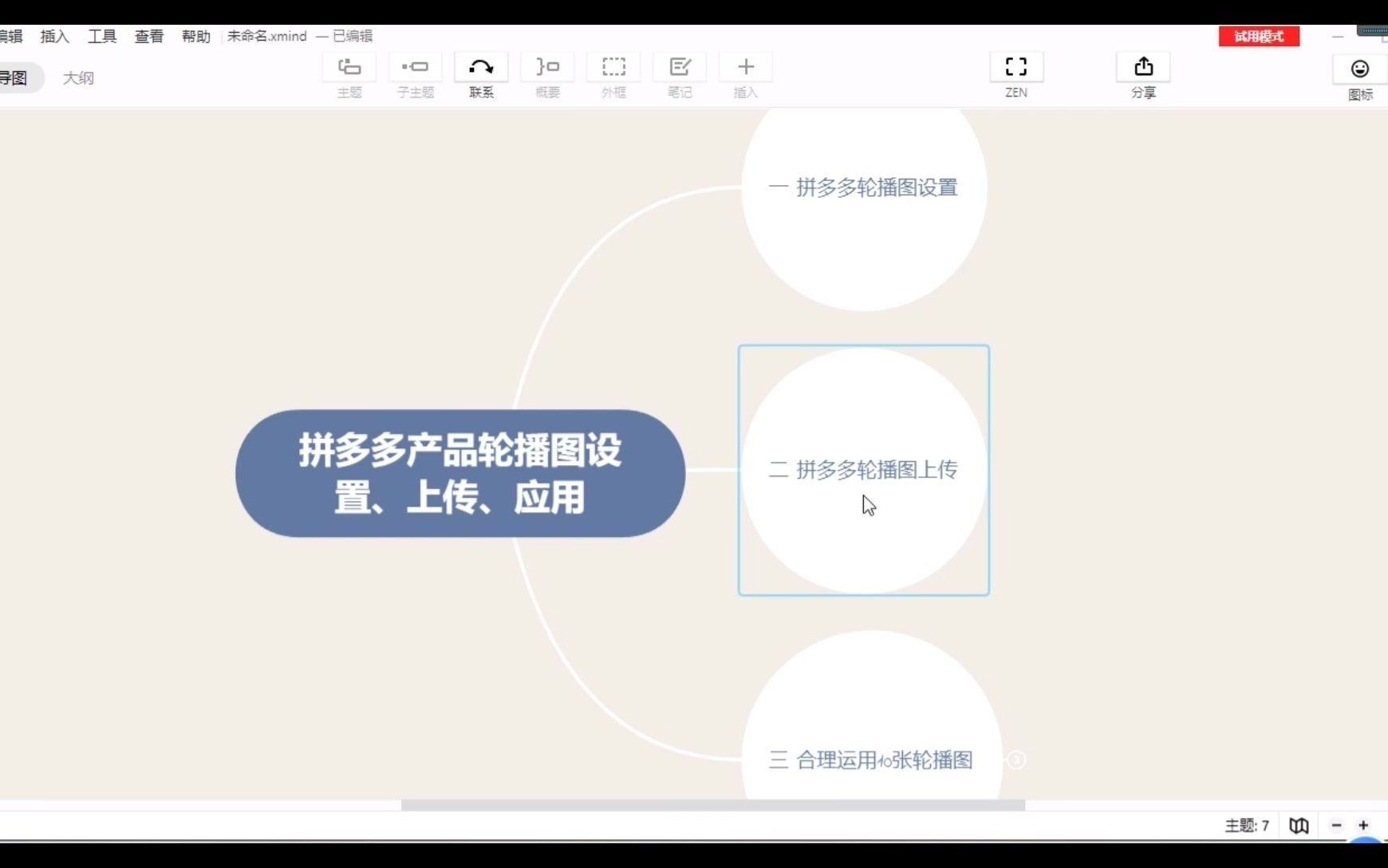The height and width of the screenshot is (868, 1388).
Task: Open the Notes (笔记) tool
Action: 680,67
